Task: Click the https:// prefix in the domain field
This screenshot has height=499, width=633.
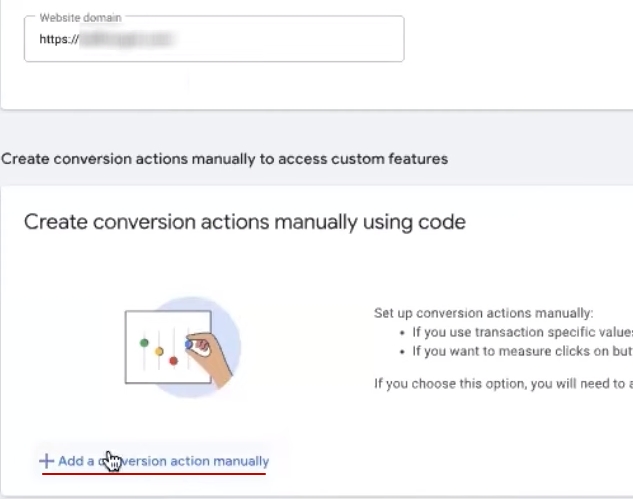Action: (59, 40)
